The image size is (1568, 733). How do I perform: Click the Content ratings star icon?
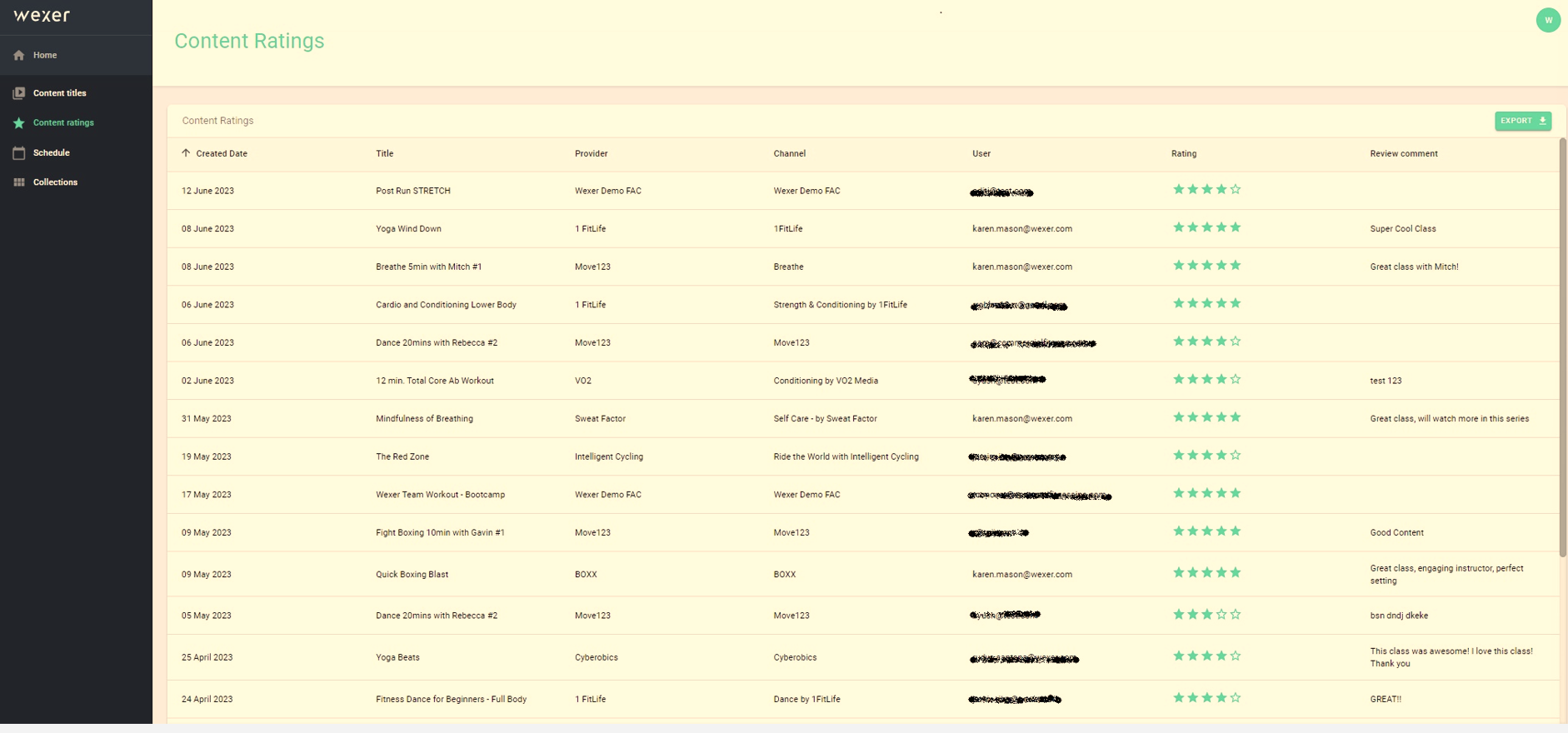pos(19,123)
